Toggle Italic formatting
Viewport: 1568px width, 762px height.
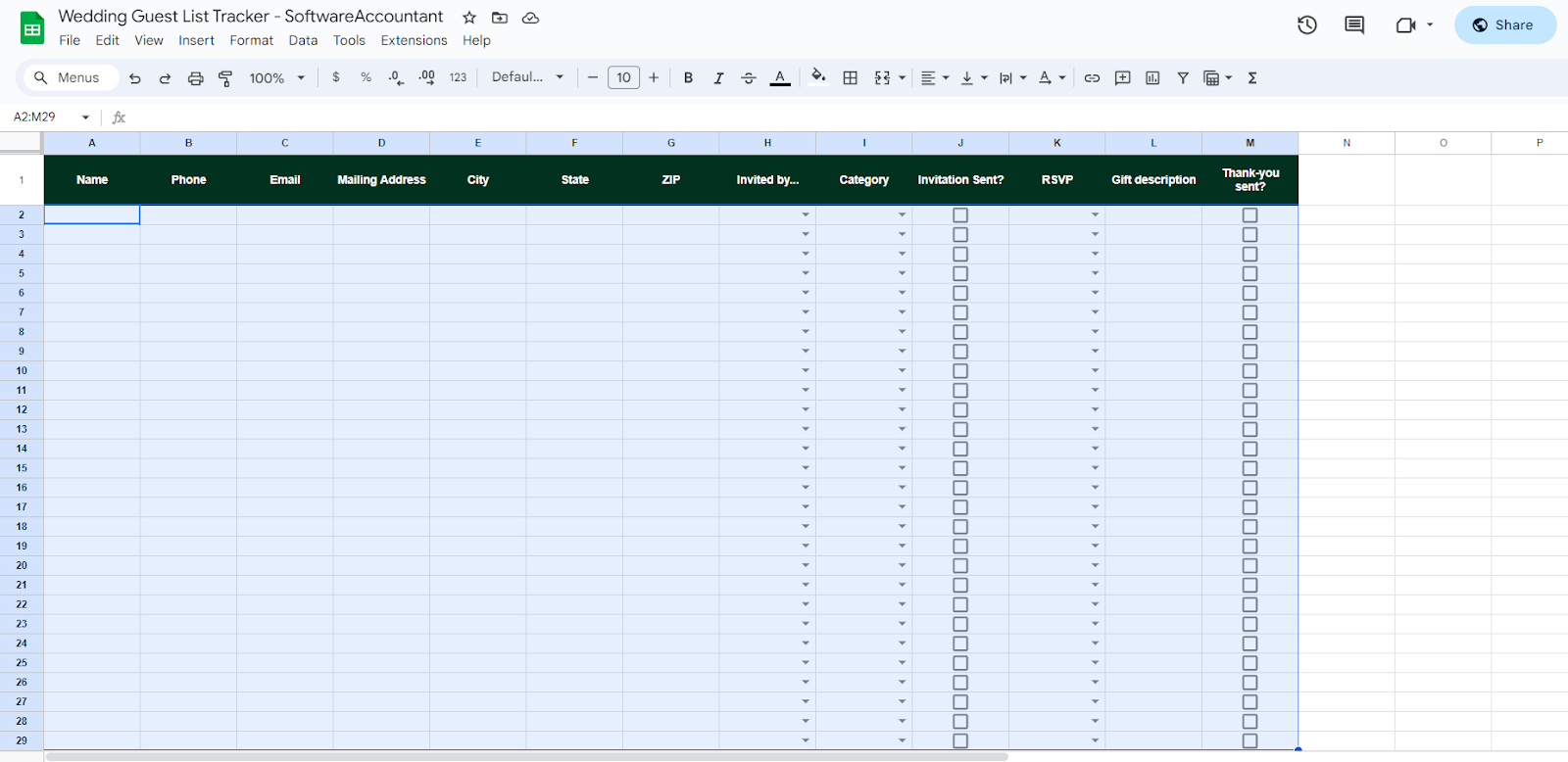click(718, 77)
